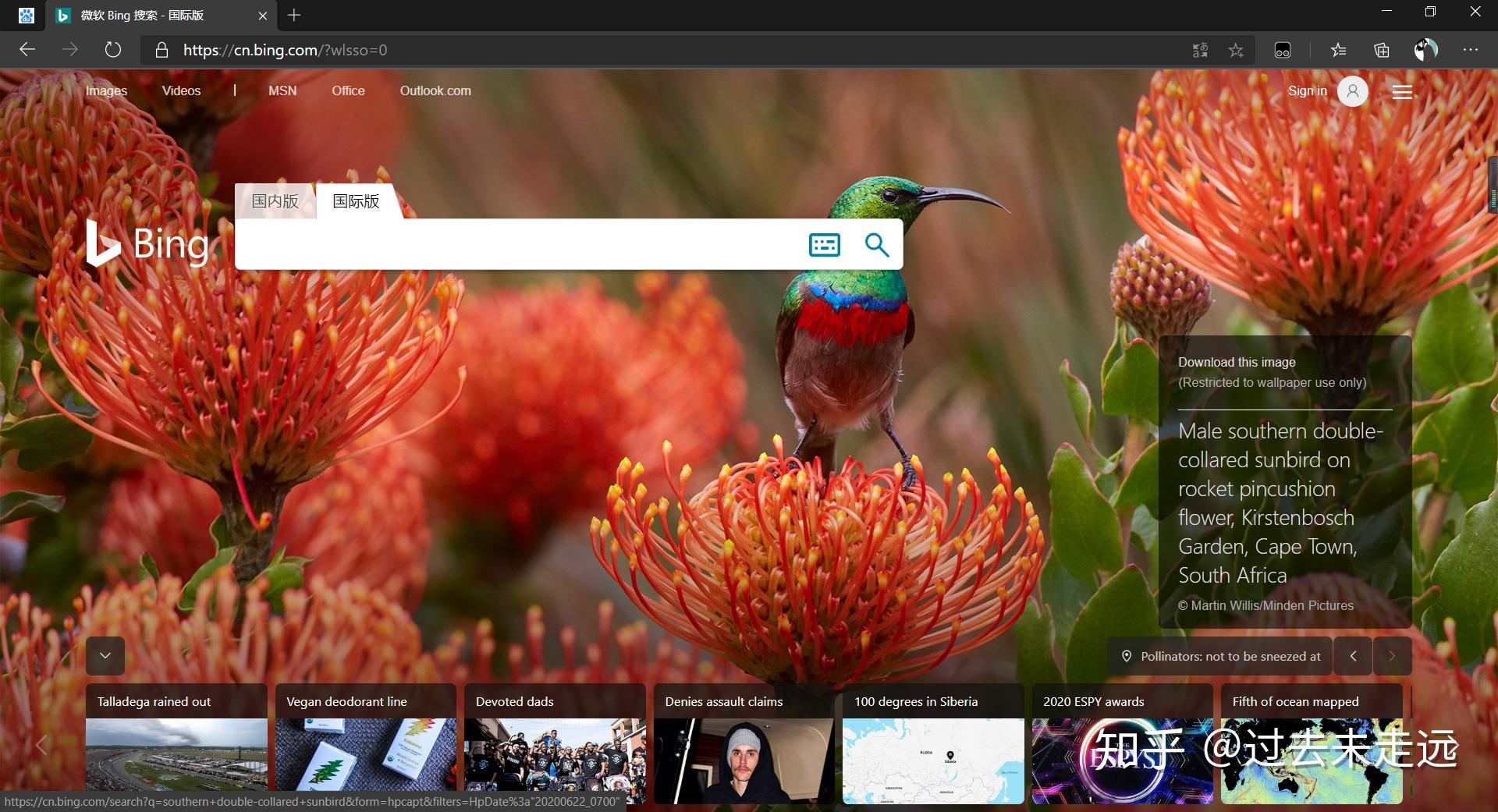Click the browser profile avatar
This screenshot has width=1498, height=812.
click(1425, 50)
